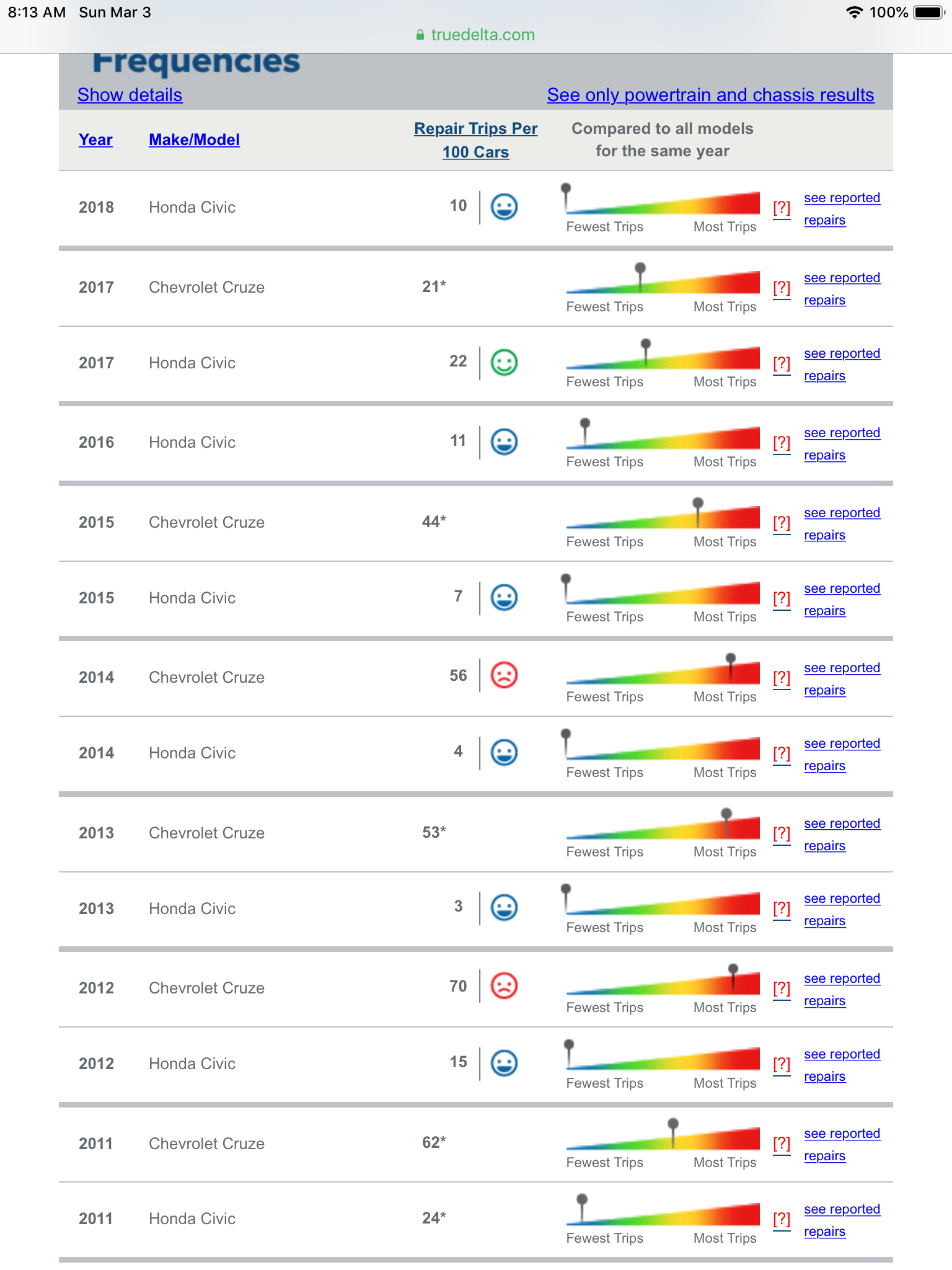Open the [?] help for 2013 Honda Civic
The image size is (952, 1270).
(782, 908)
